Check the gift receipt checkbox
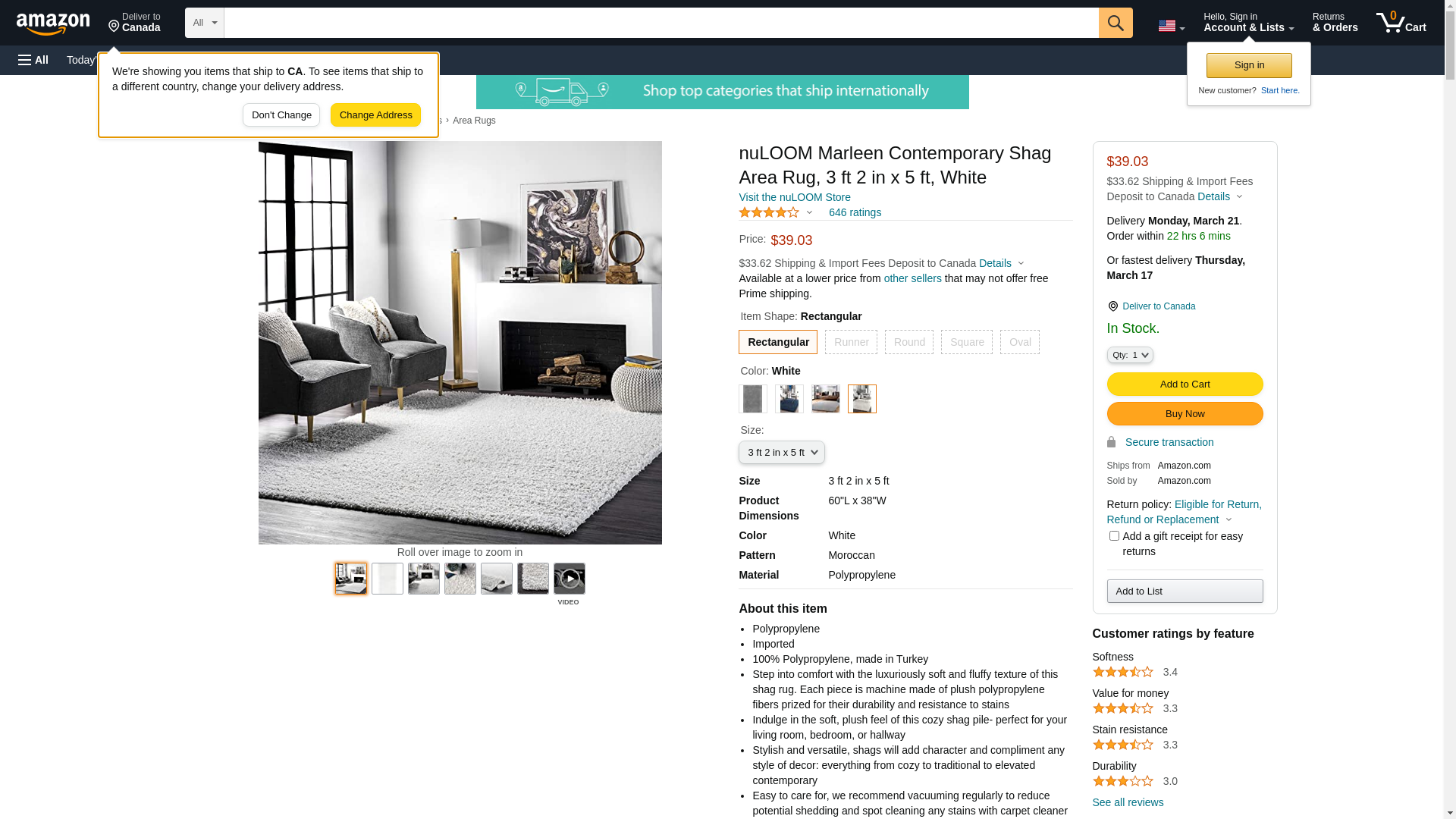This screenshot has width=1456, height=819. point(1114,536)
